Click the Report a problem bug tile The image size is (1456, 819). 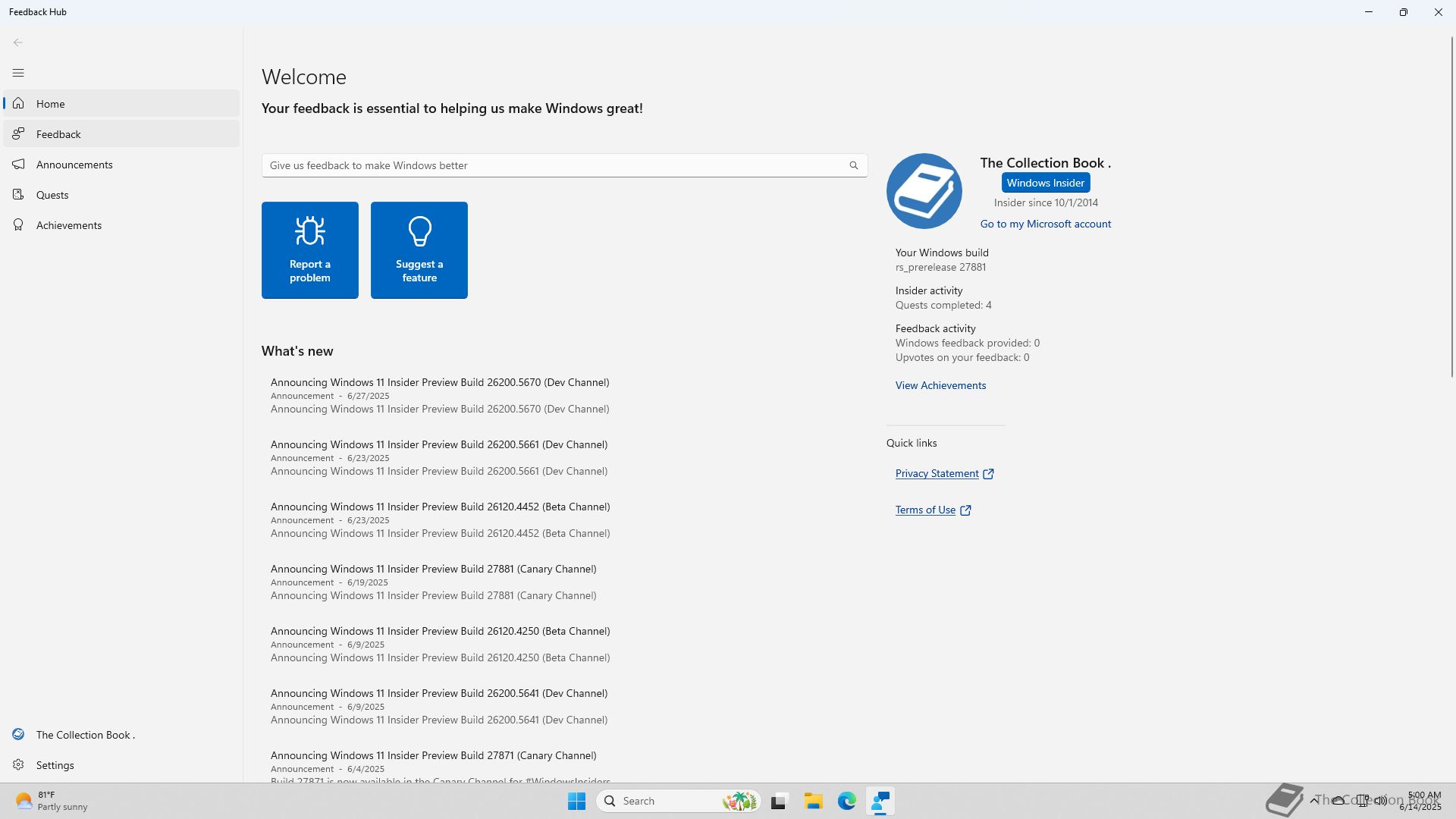pyautogui.click(x=309, y=250)
